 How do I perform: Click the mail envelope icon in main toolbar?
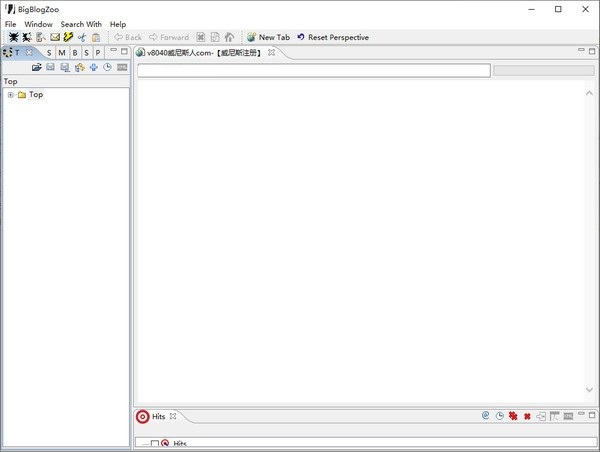point(55,37)
